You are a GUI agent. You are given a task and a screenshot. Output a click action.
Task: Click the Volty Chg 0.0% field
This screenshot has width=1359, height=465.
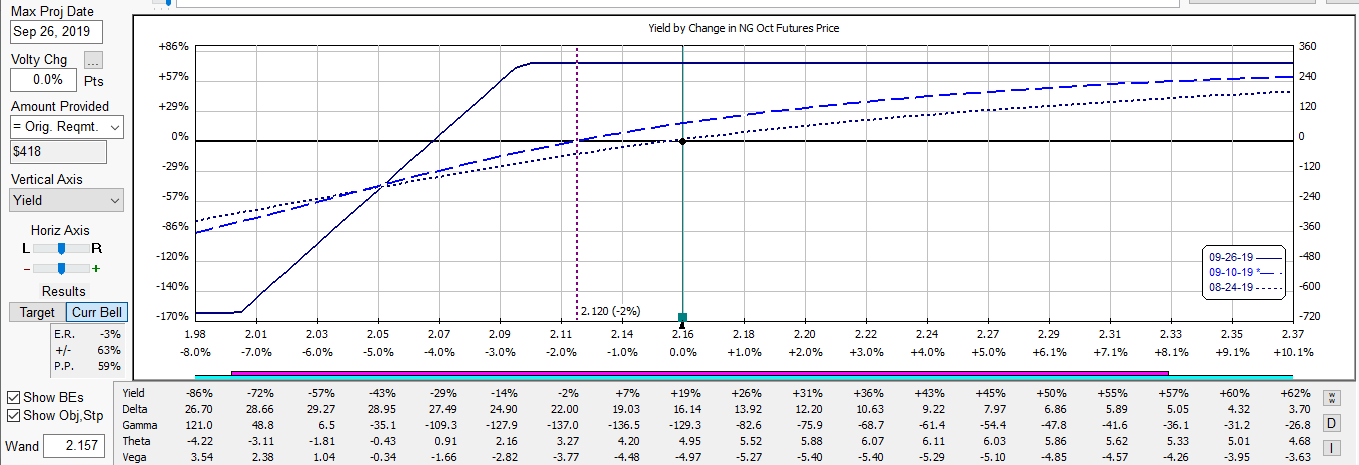(x=44, y=79)
